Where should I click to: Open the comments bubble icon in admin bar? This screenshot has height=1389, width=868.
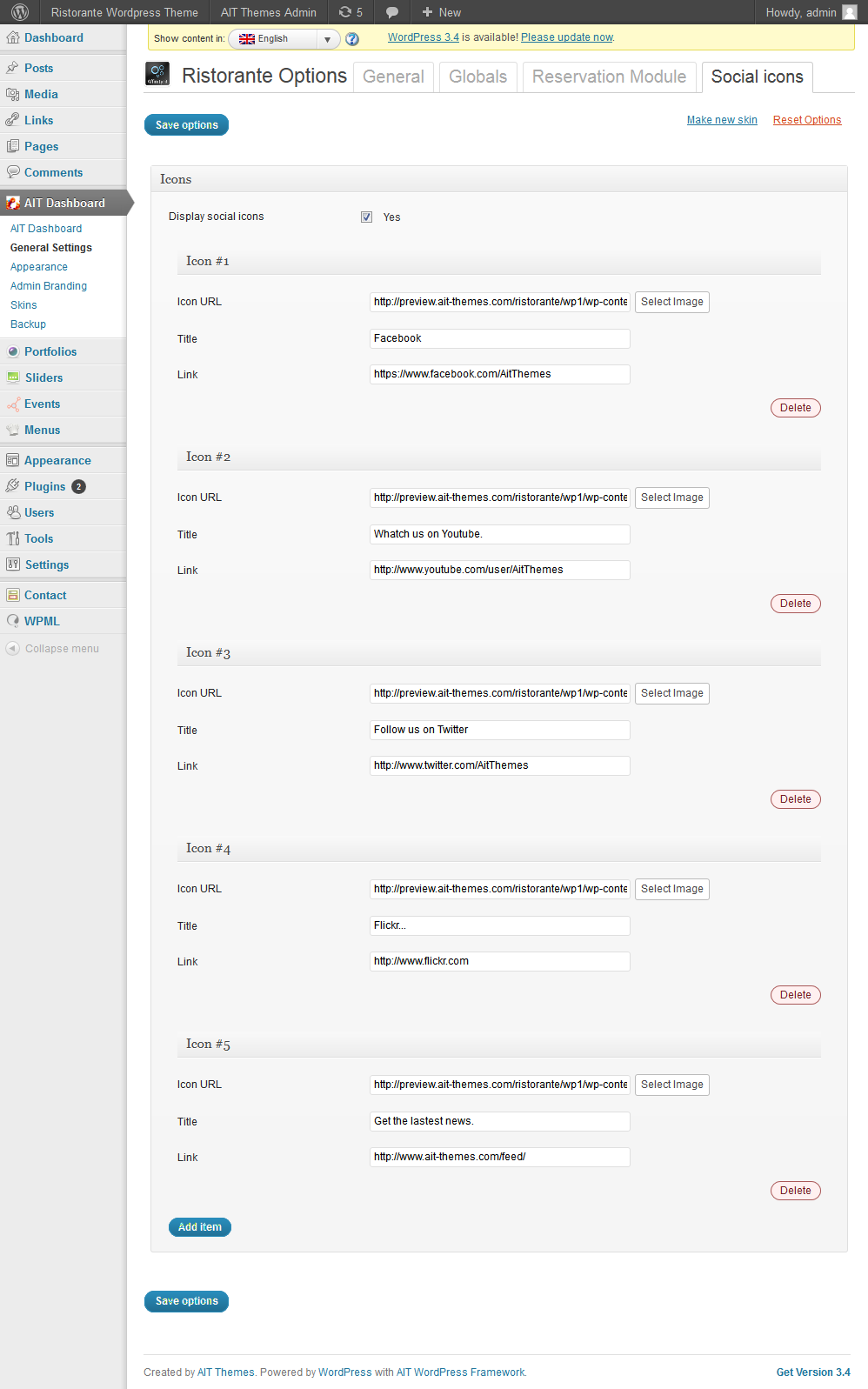click(x=392, y=12)
